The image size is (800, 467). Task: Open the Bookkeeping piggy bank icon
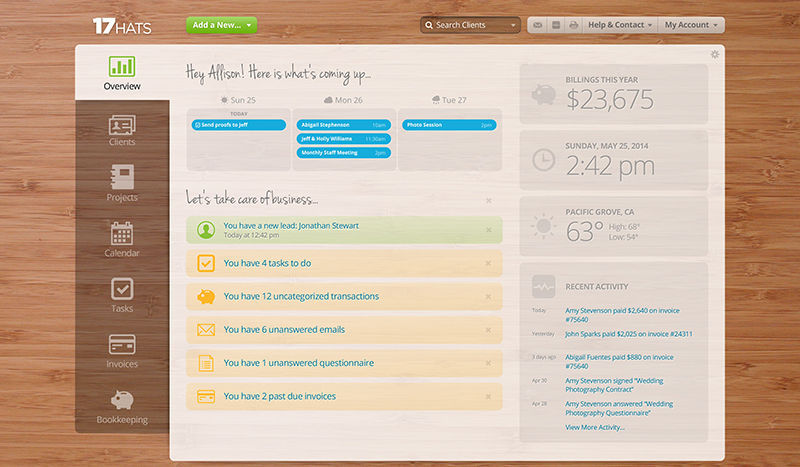point(122,406)
